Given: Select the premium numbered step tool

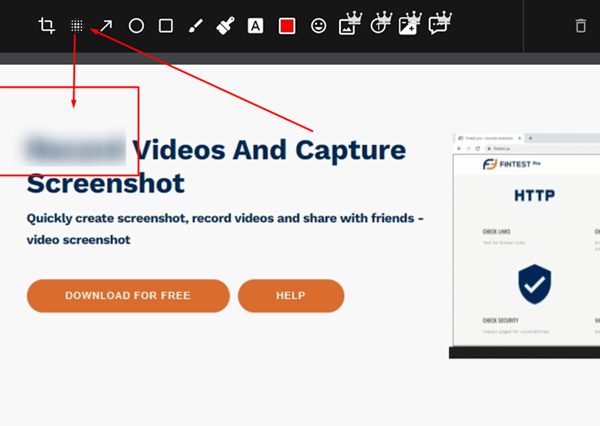Looking at the screenshot, I should [378, 26].
